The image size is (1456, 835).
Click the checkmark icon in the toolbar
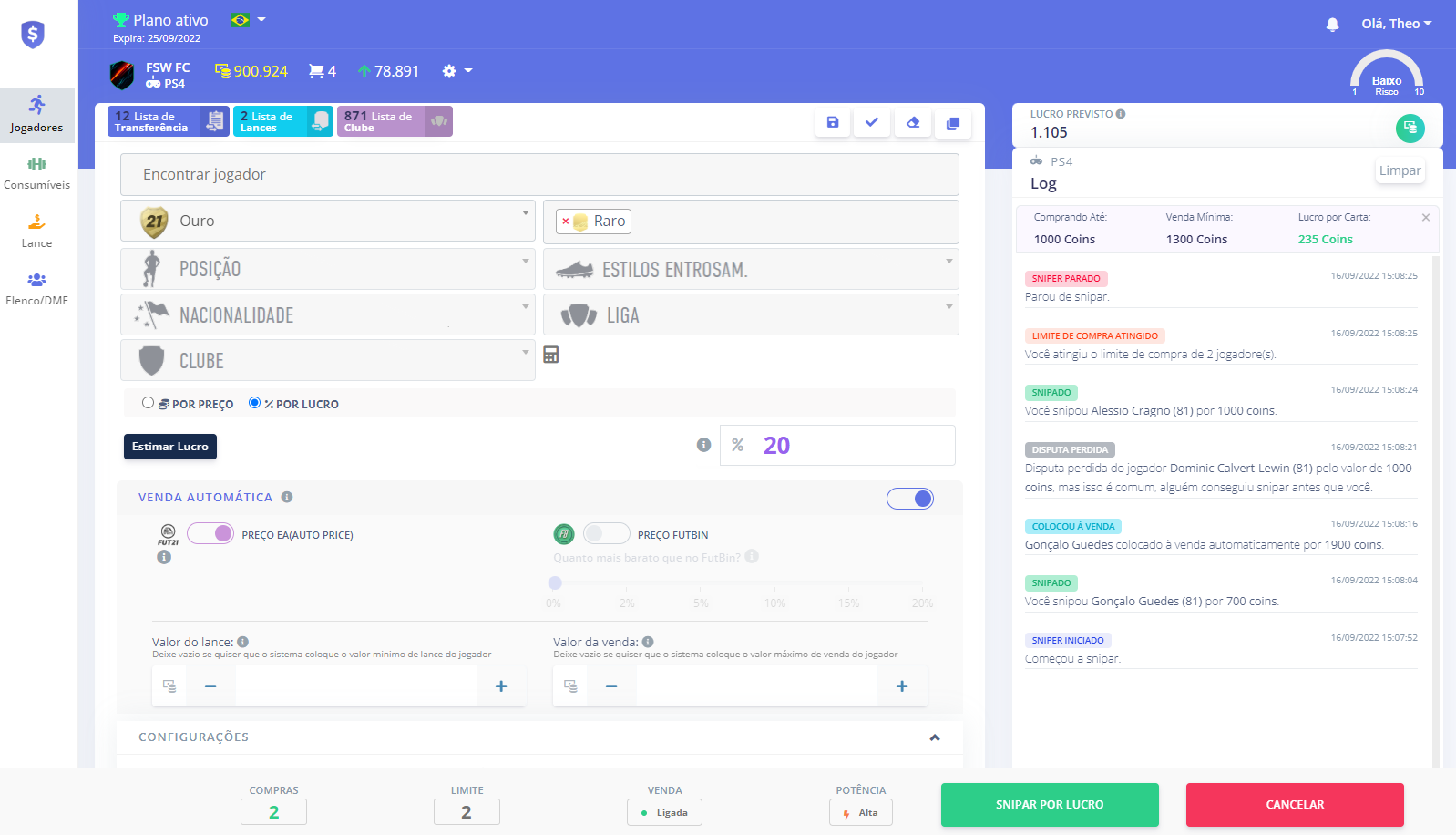click(x=872, y=122)
